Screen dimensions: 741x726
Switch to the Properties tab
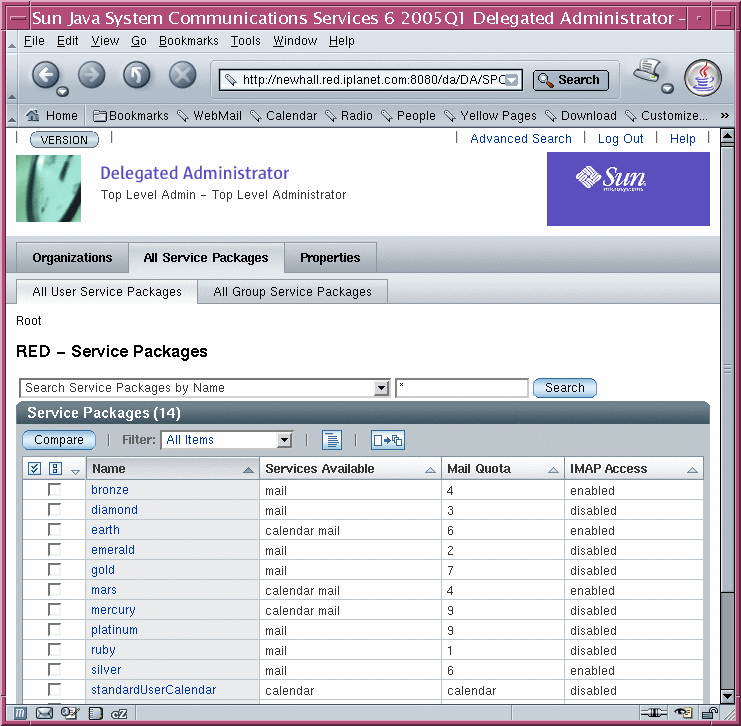[330, 258]
